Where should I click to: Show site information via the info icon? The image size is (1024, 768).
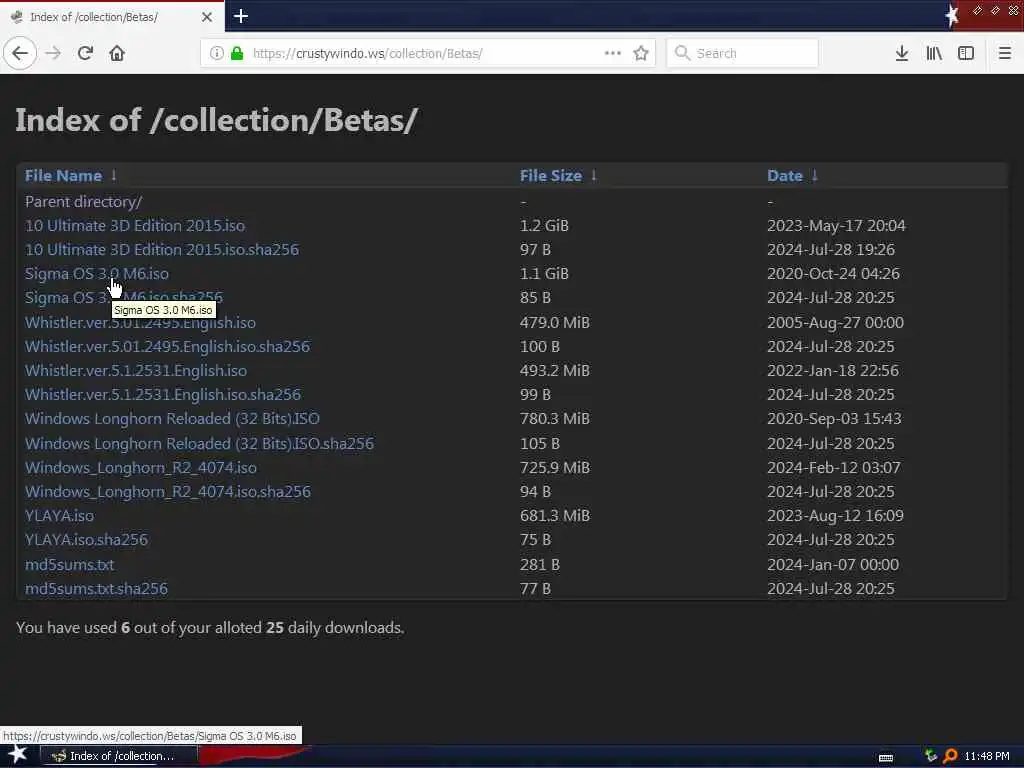[216, 53]
